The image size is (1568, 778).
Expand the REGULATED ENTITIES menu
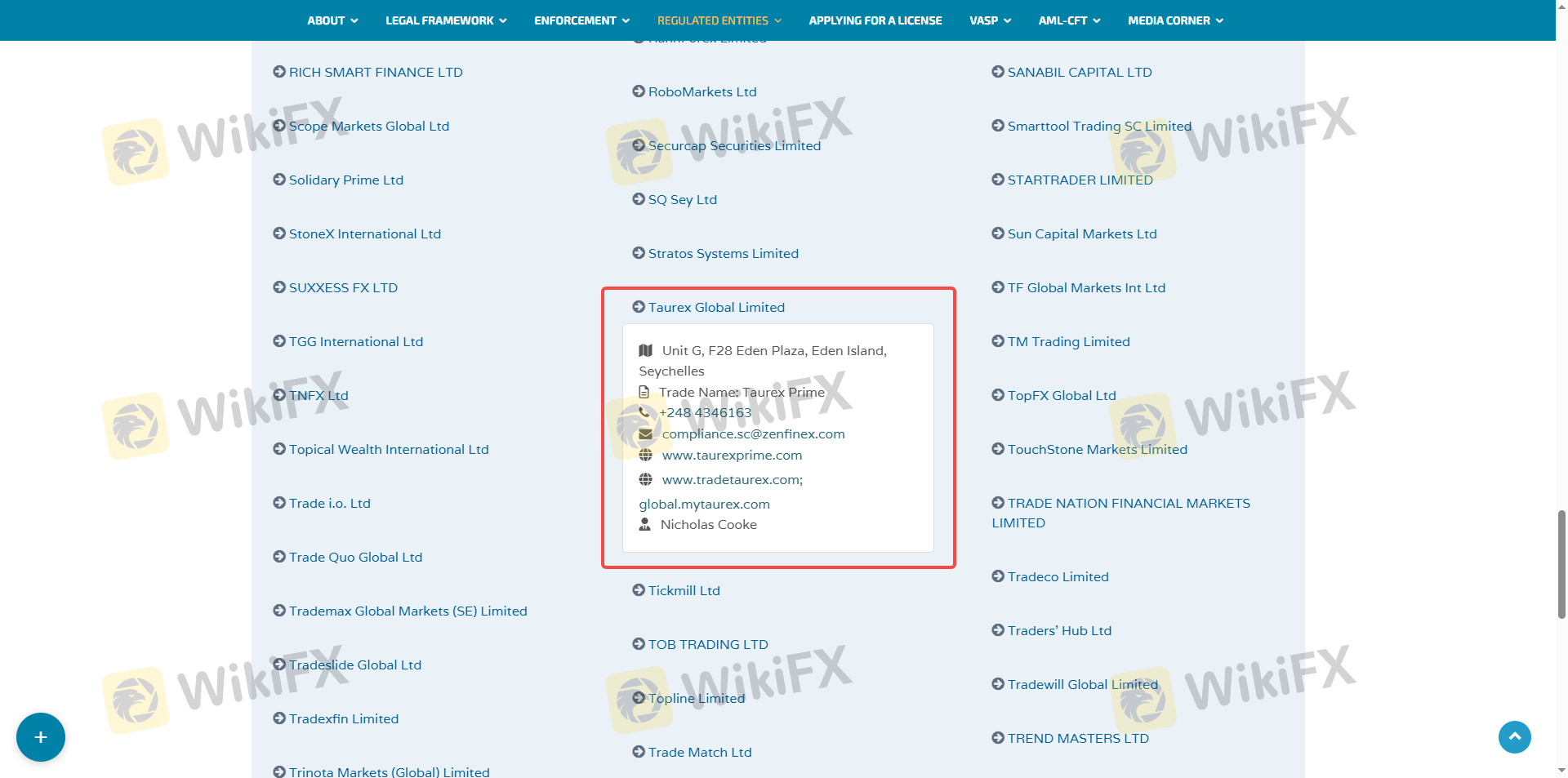tap(719, 20)
